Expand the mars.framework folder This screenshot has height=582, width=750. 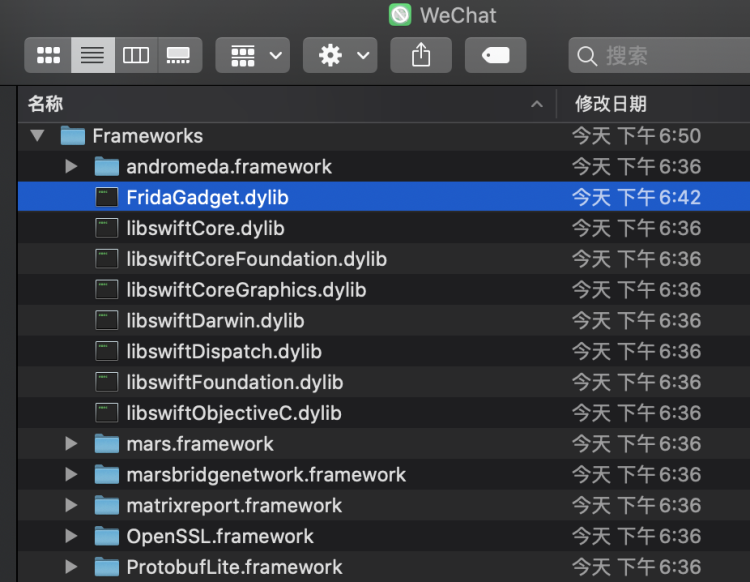click(x=71, y=443)
